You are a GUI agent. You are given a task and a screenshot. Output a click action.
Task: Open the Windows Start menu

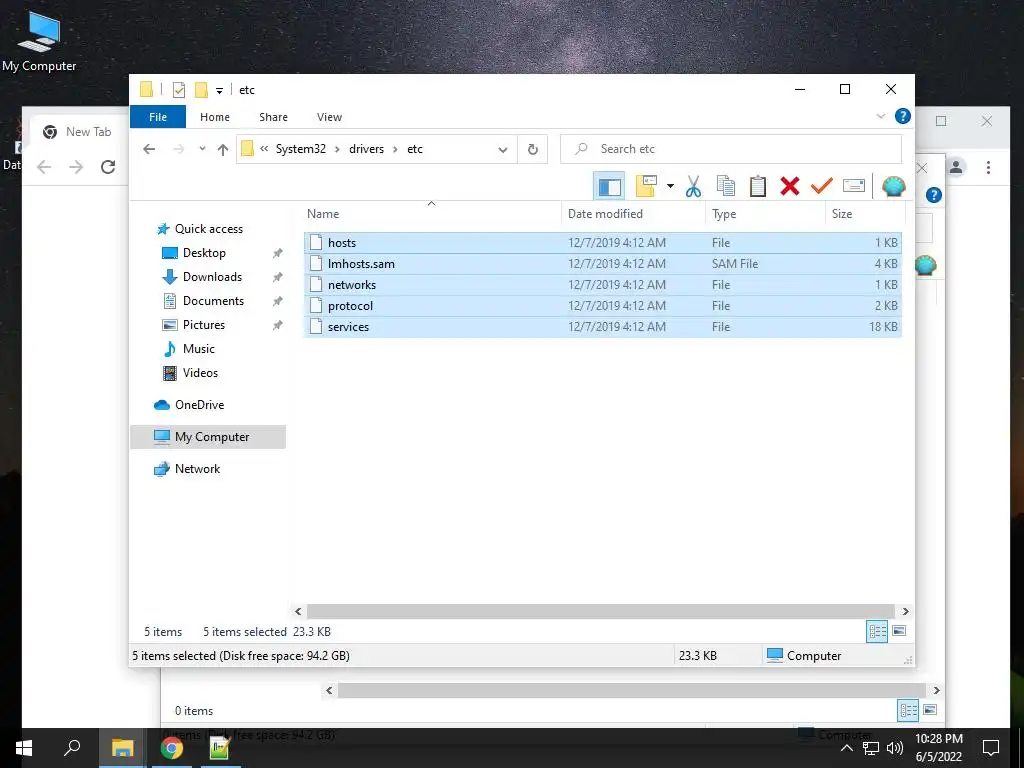pyautogui.click(x=24, y=748)
